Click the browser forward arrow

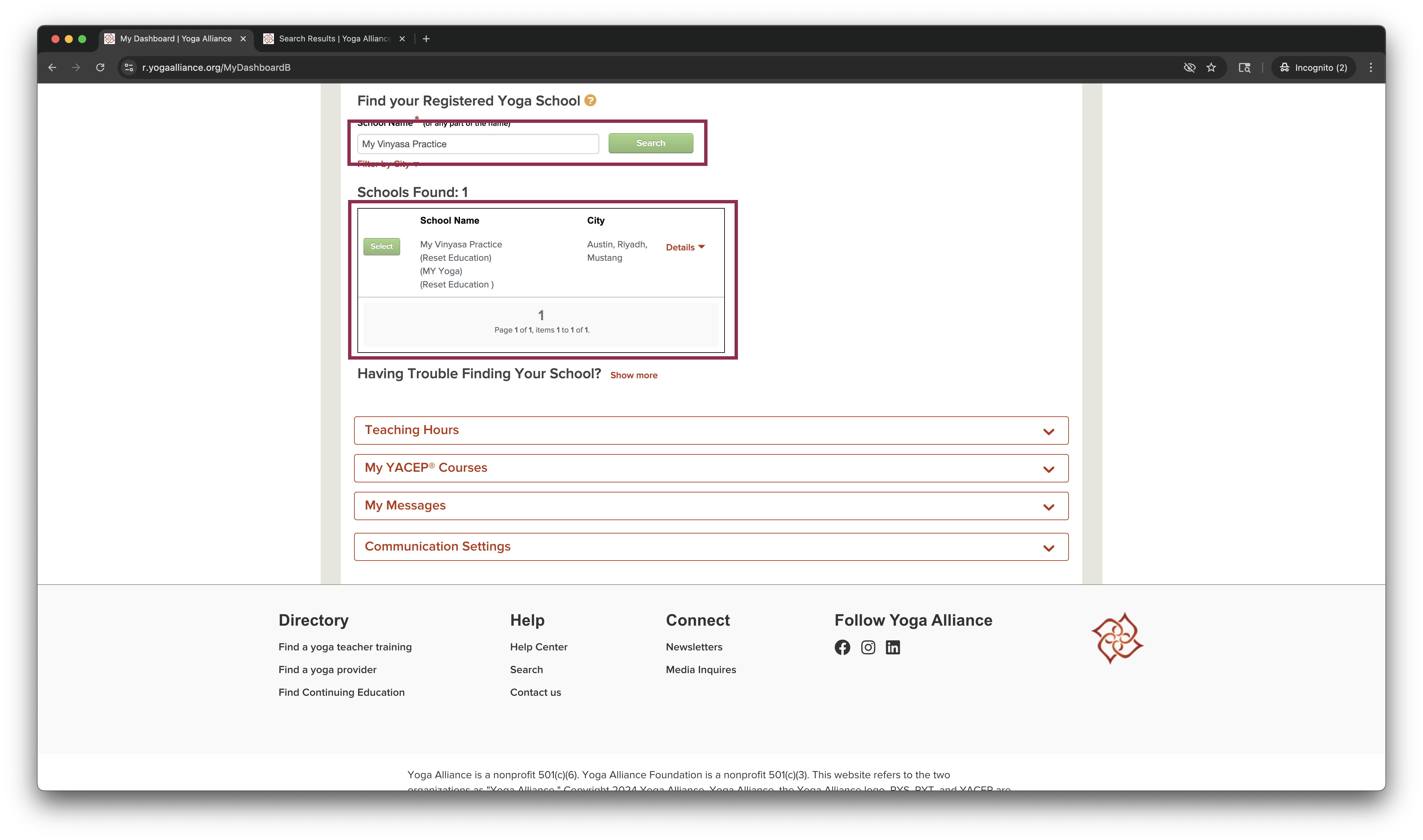[x=76, y=67]
